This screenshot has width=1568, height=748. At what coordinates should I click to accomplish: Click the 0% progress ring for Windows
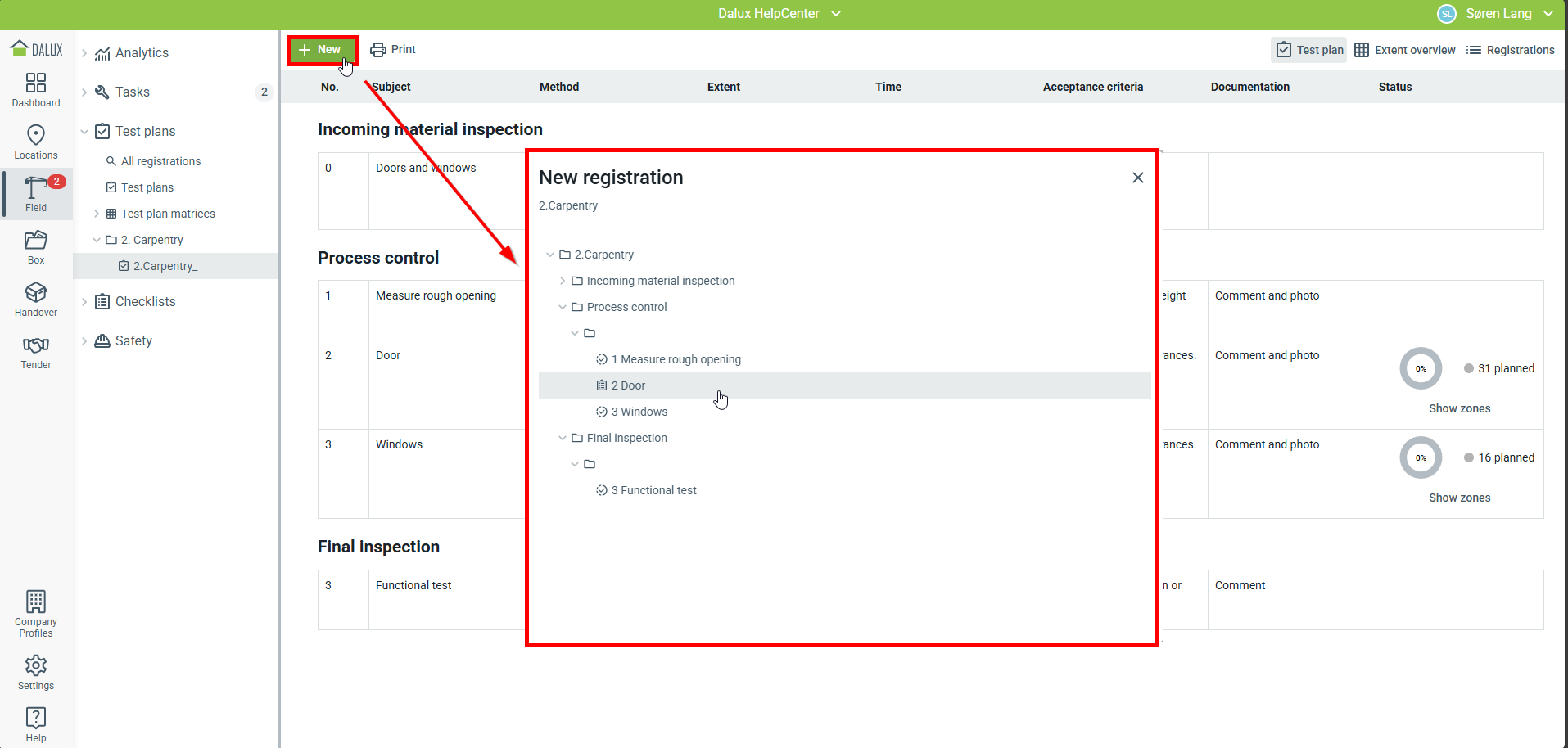[1421, 457]
